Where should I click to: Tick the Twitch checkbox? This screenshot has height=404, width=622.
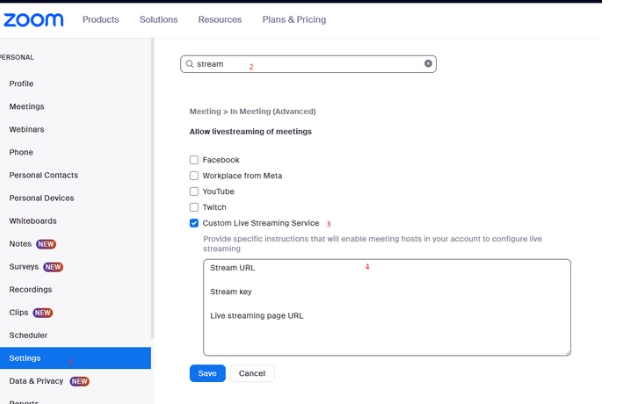pos(194,208)
